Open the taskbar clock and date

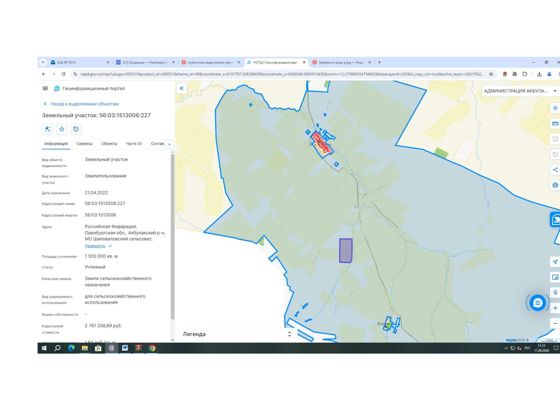coord(542,348)
